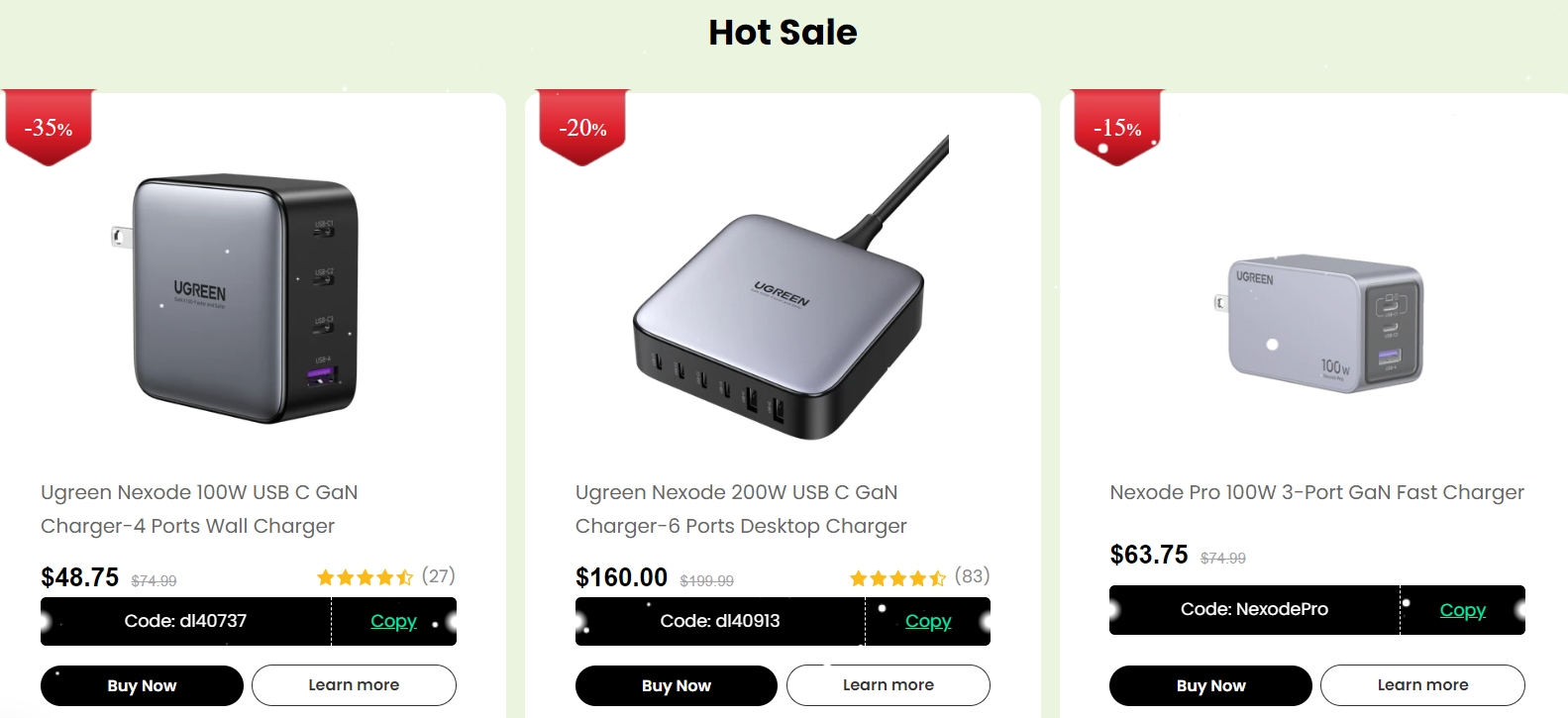Screen dimensions: 1568x718
Task: Copy the NexodePro coupon code
Action: point(1462,610)
